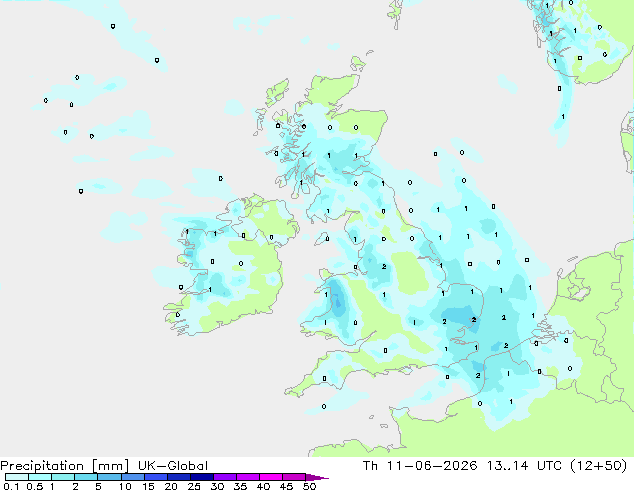This screenshot has width=634, height=490.
Task: Click the arrow tip of the color scale
Action: 318,477
